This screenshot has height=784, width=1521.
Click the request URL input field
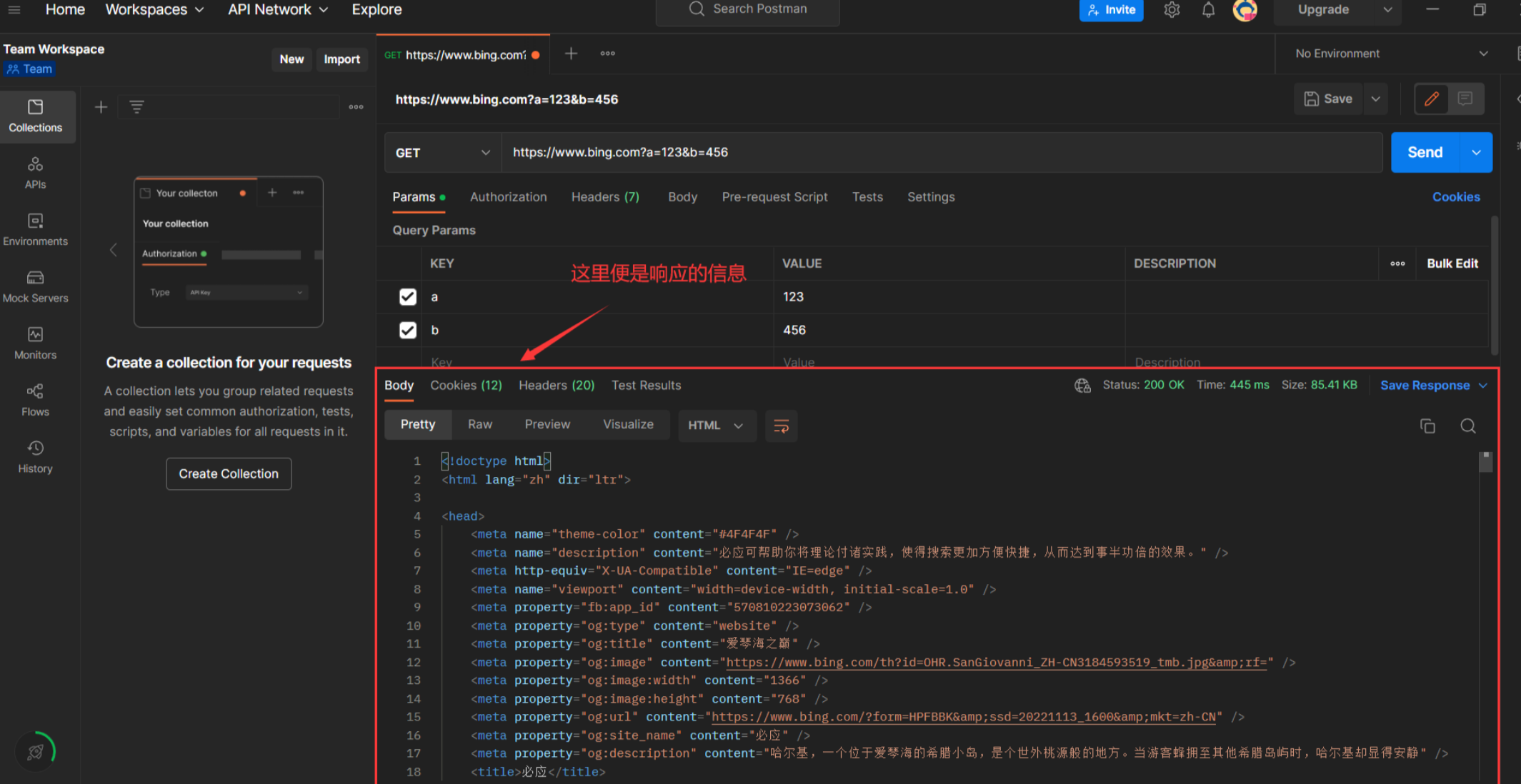coord(942,153)
